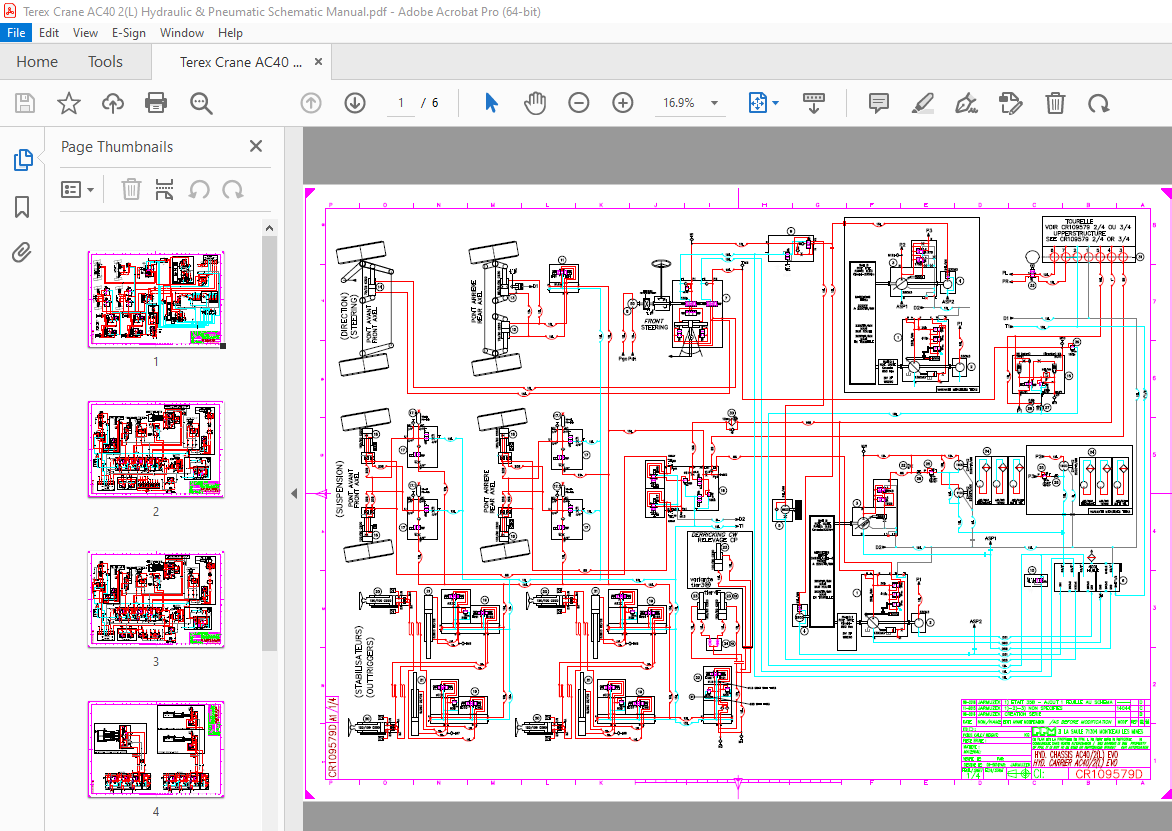Click the Save file icon
1172x831 pixels.
click(x=25, y=103)
